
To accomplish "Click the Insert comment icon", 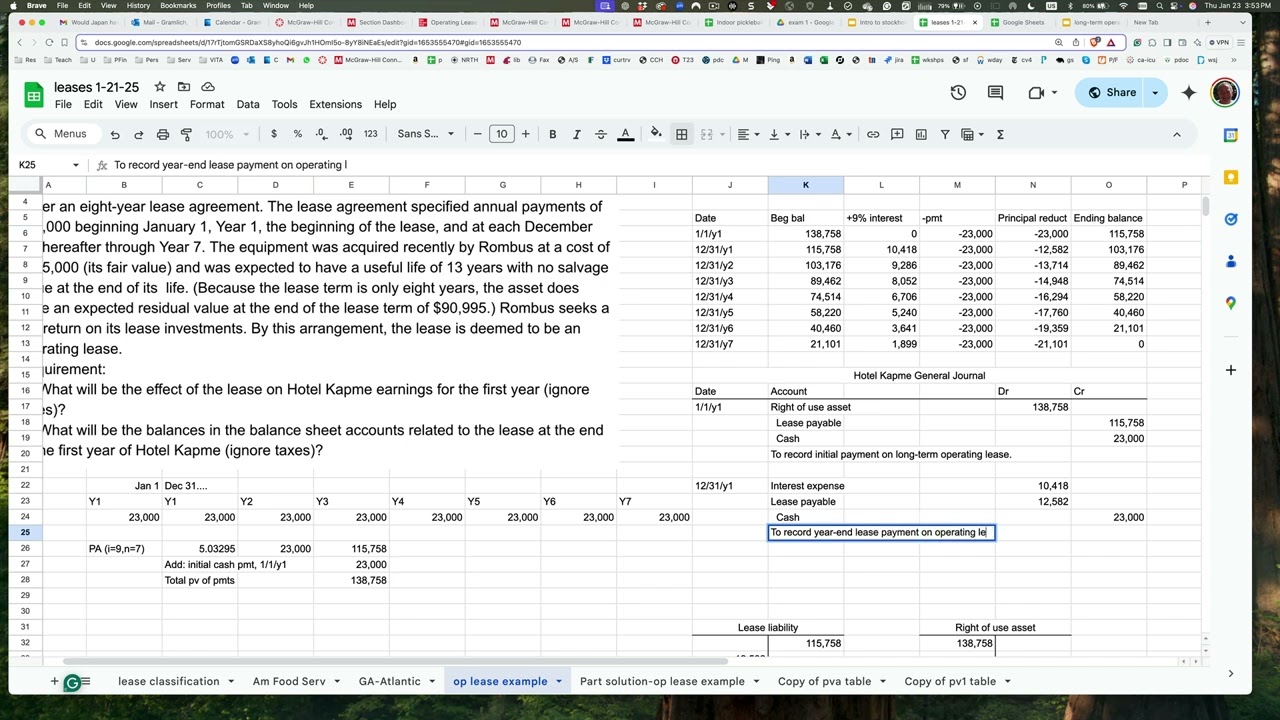I will coord(897,134).
